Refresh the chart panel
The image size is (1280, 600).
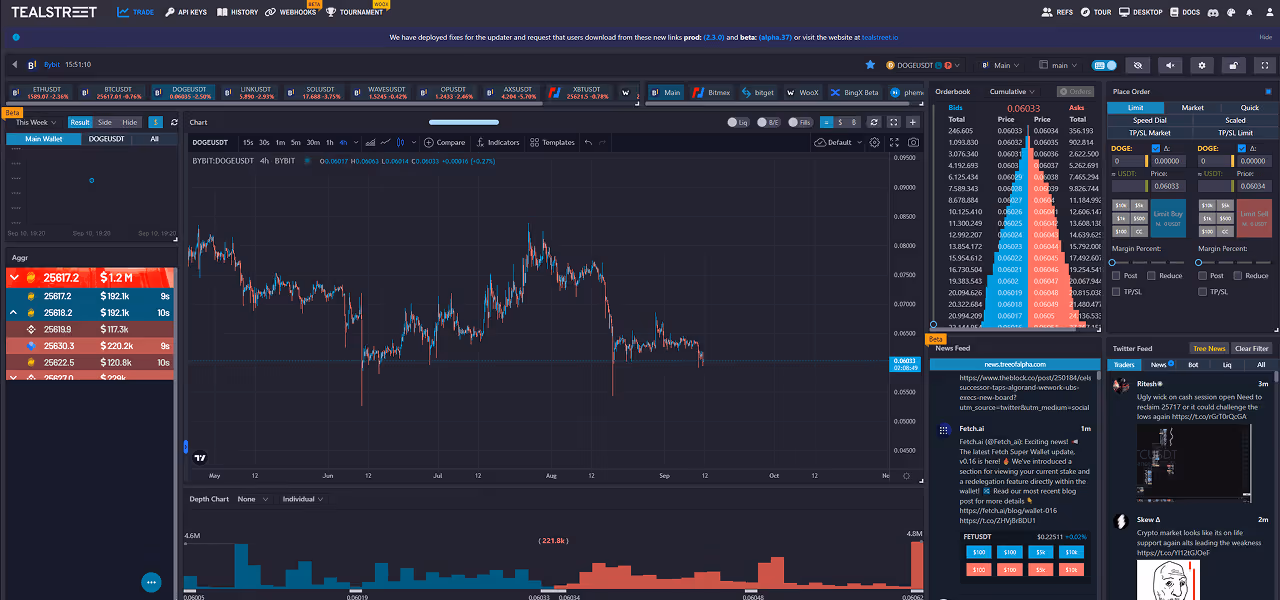pyautogui.click(x=875, y=122)
